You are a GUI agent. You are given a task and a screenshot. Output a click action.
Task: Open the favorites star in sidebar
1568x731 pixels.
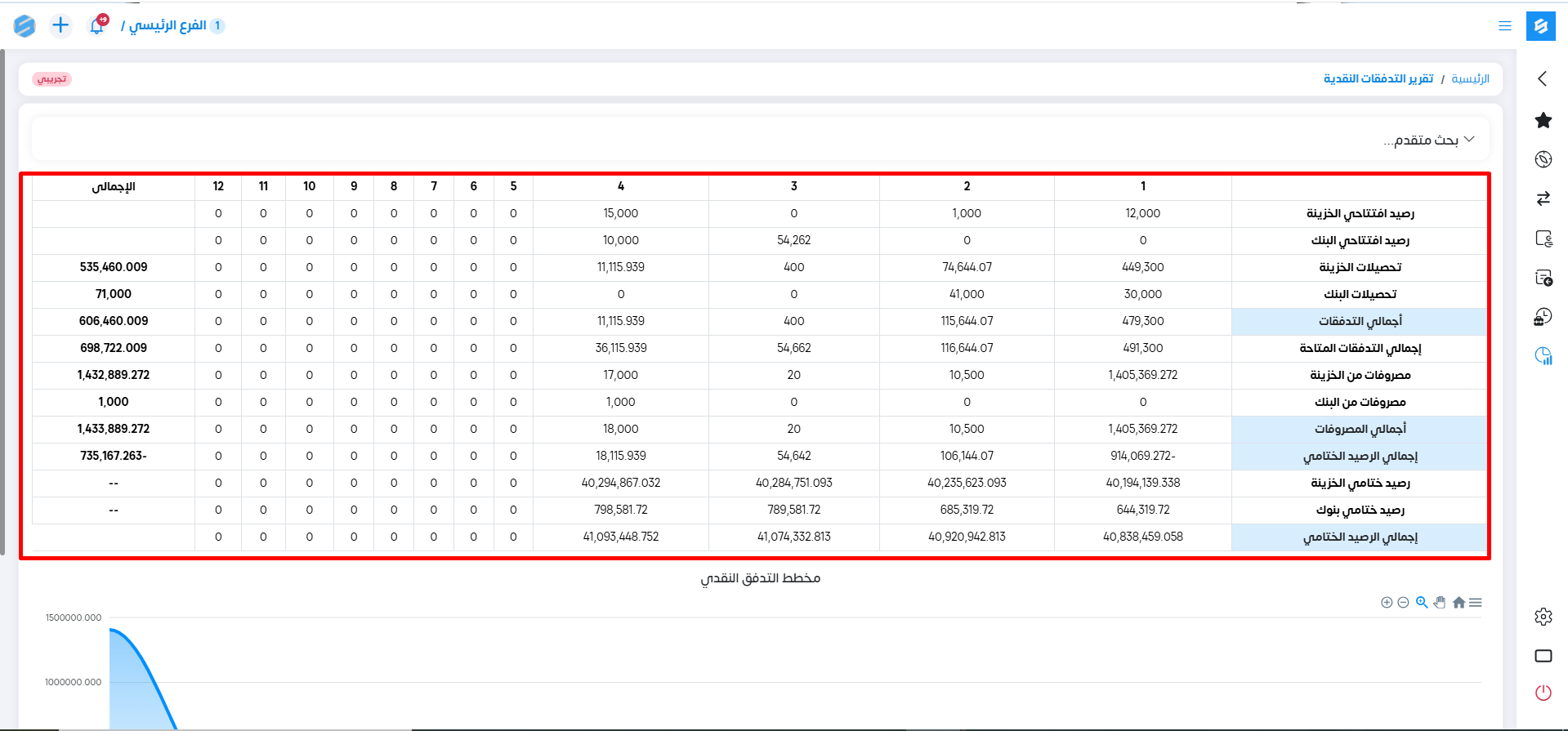point(1543,121)
